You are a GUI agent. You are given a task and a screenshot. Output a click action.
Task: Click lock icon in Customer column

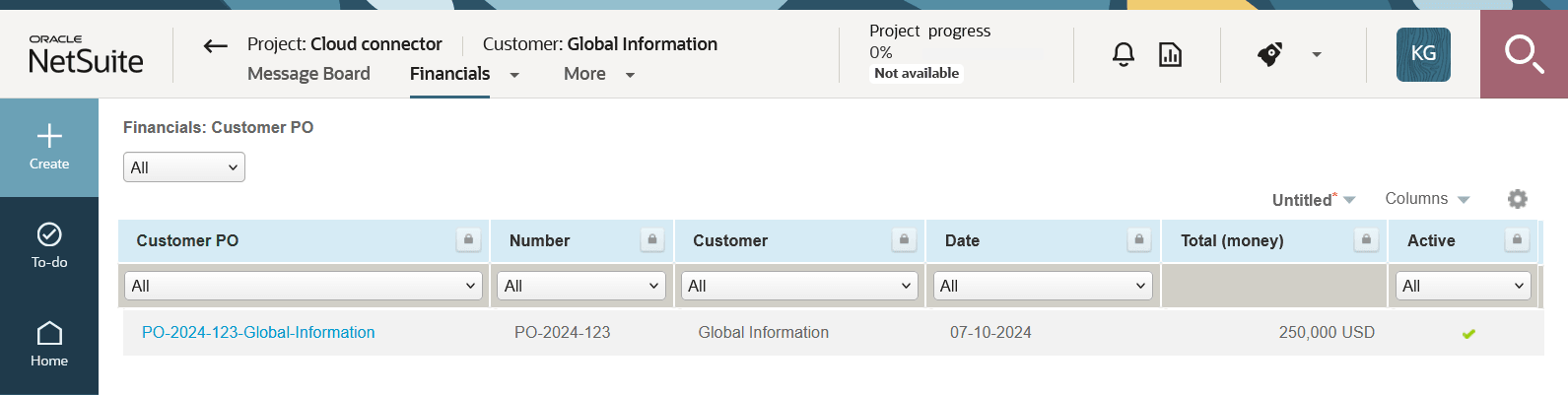tap(904, 239)
